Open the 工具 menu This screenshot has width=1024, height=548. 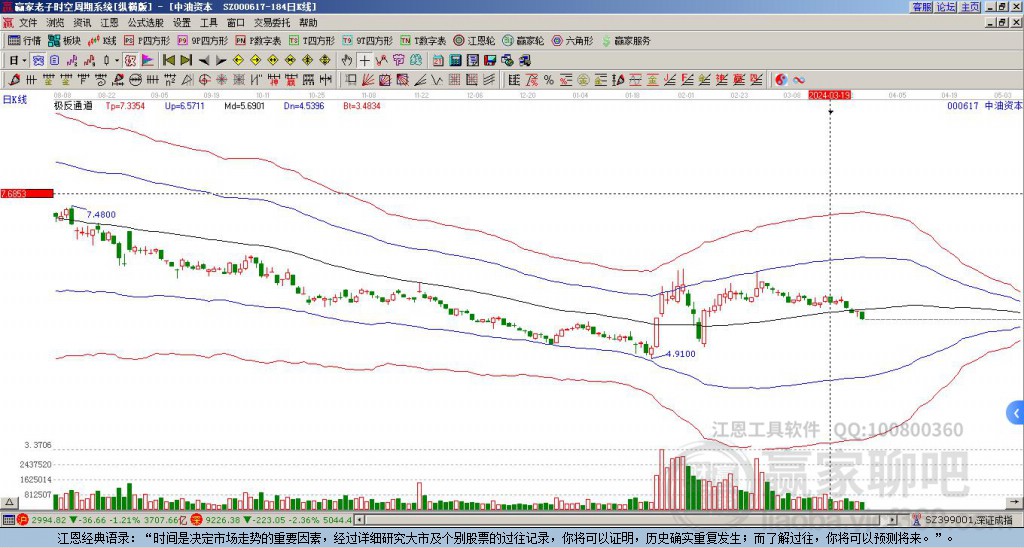pyautogui.click(x=208, y=23)
